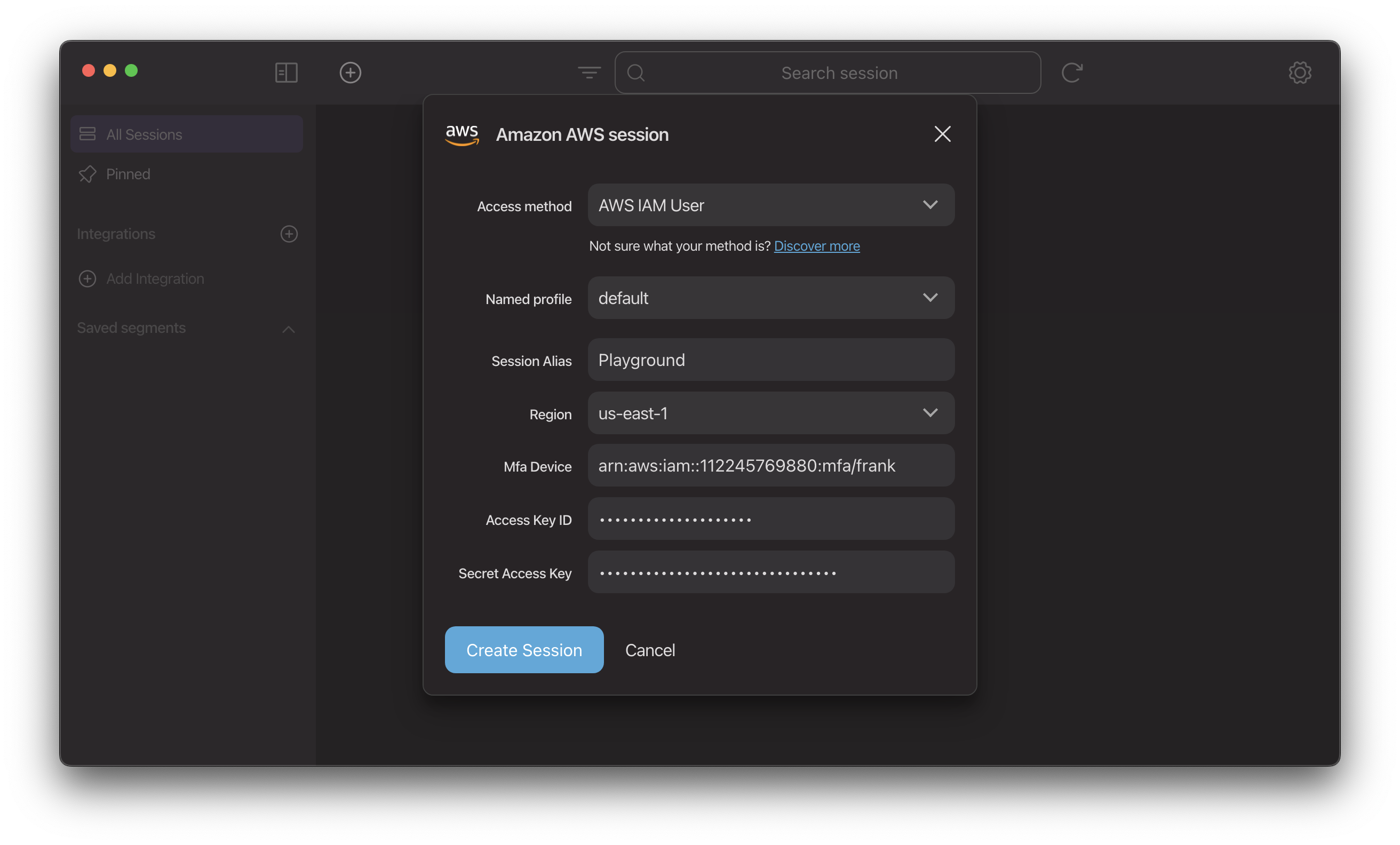This screenshot has width=1400, height=845.
Task: Expand the Region selector showing us-east-1
Action: tap(930, 413)
